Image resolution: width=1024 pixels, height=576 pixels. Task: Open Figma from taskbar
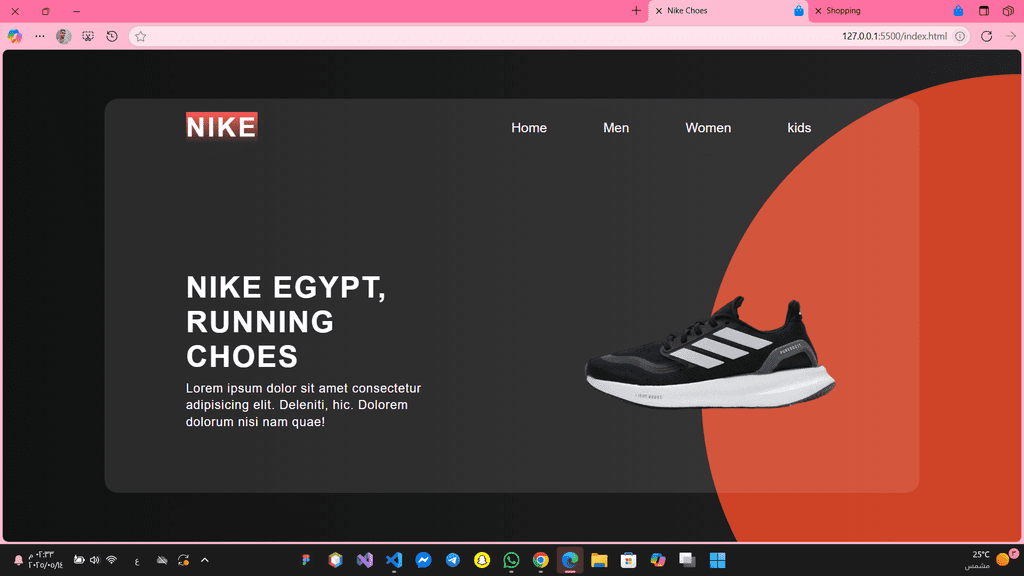(x=306, y=560)
